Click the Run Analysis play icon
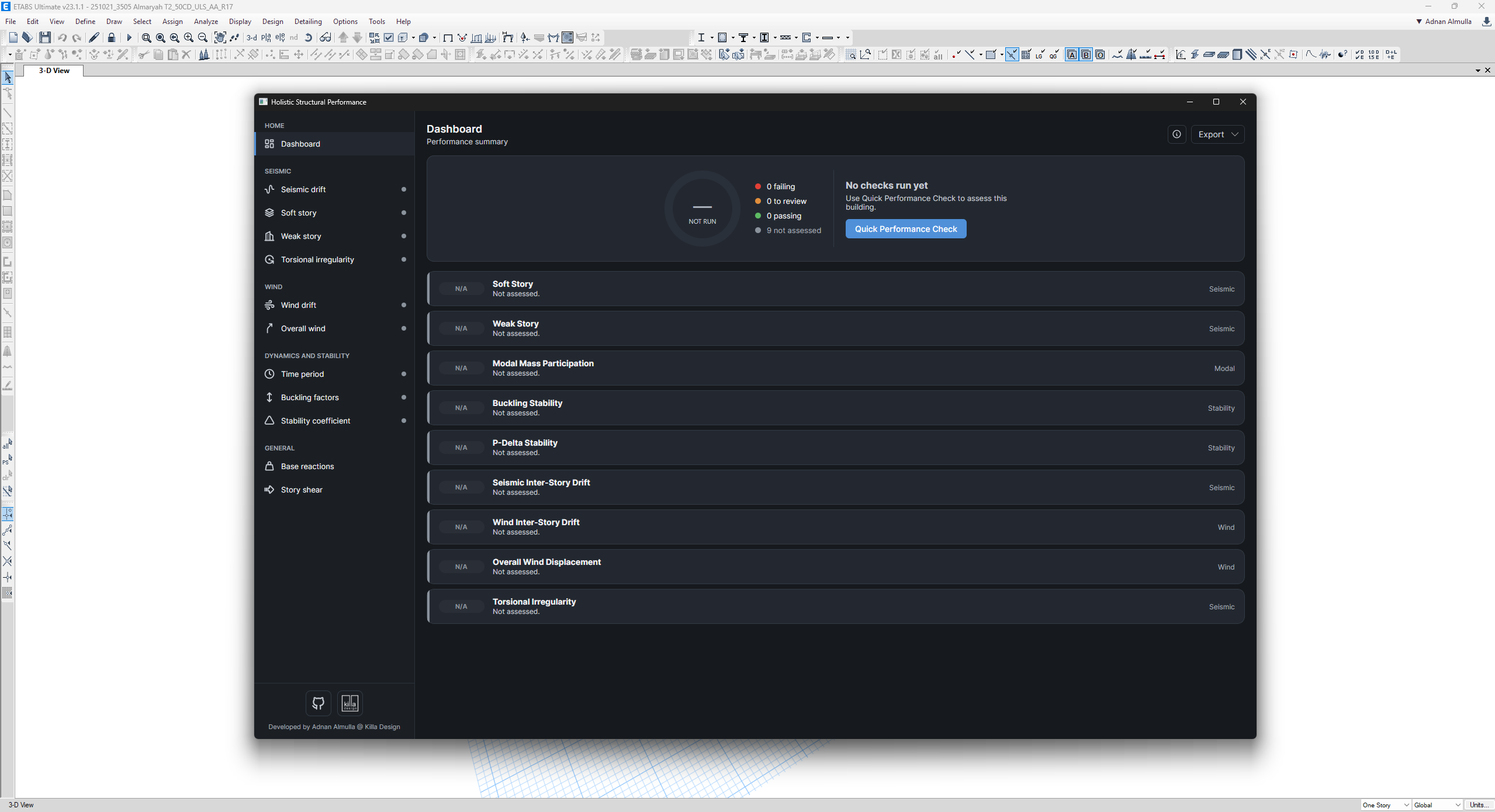The width and height of the screenshot is (1495, 812). pos(129,37)
